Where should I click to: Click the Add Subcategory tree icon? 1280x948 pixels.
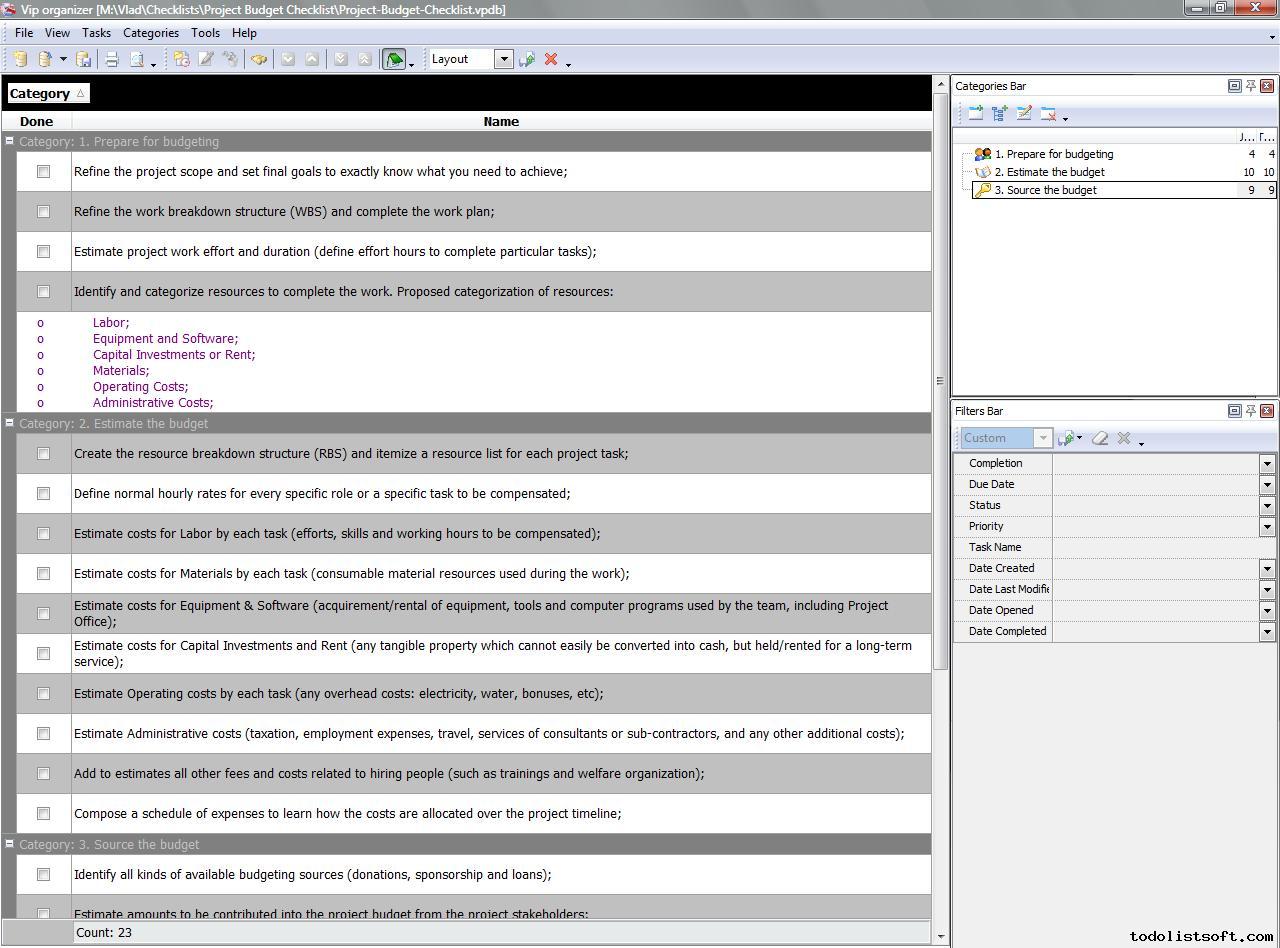(x=1000, y=114)
